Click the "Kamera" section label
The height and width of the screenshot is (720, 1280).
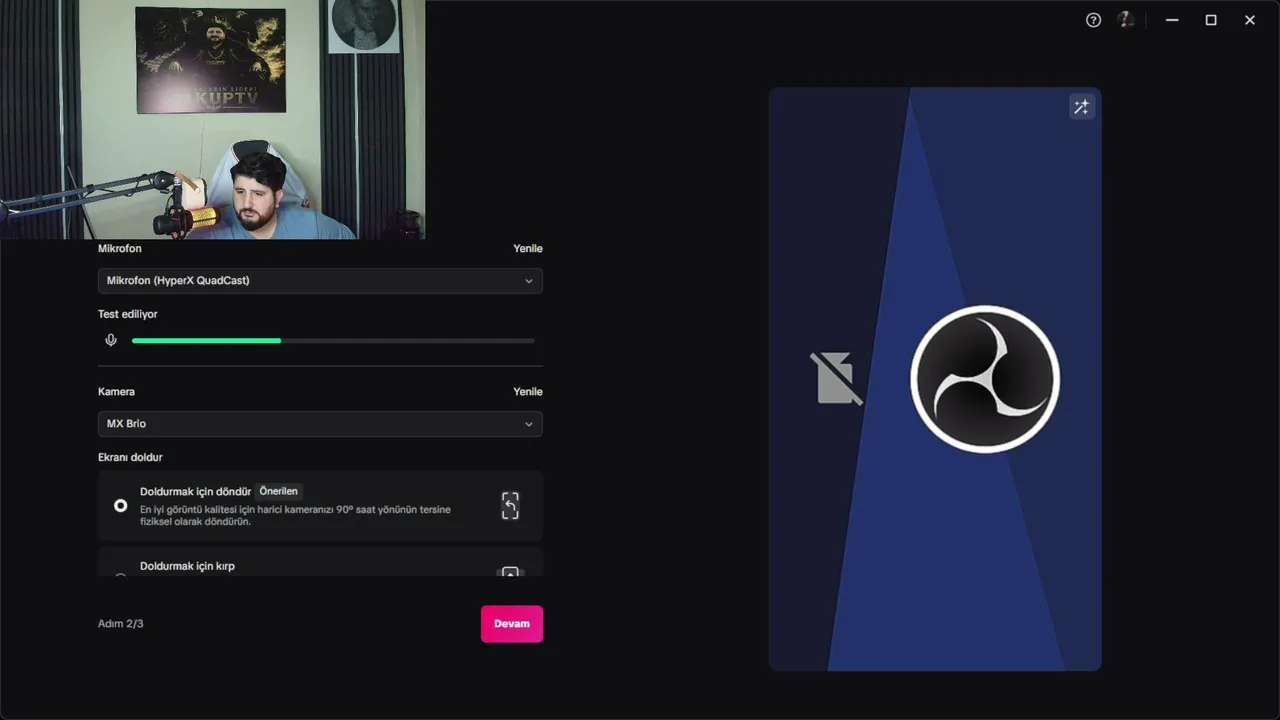pos(116,392)
